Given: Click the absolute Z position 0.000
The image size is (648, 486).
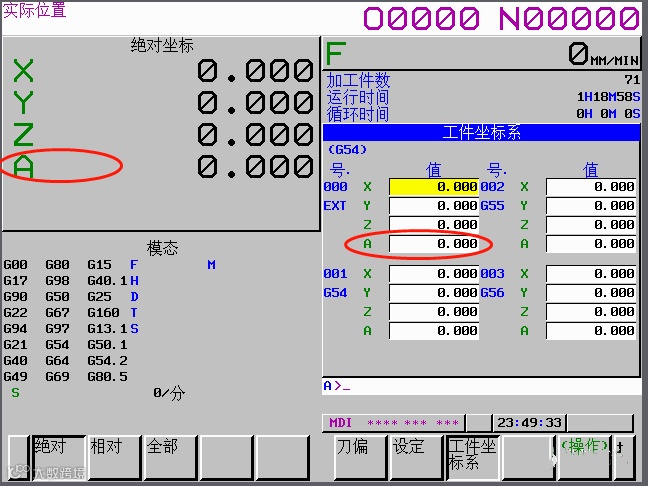Looking at the screenshot, I should tap(255, 135).
